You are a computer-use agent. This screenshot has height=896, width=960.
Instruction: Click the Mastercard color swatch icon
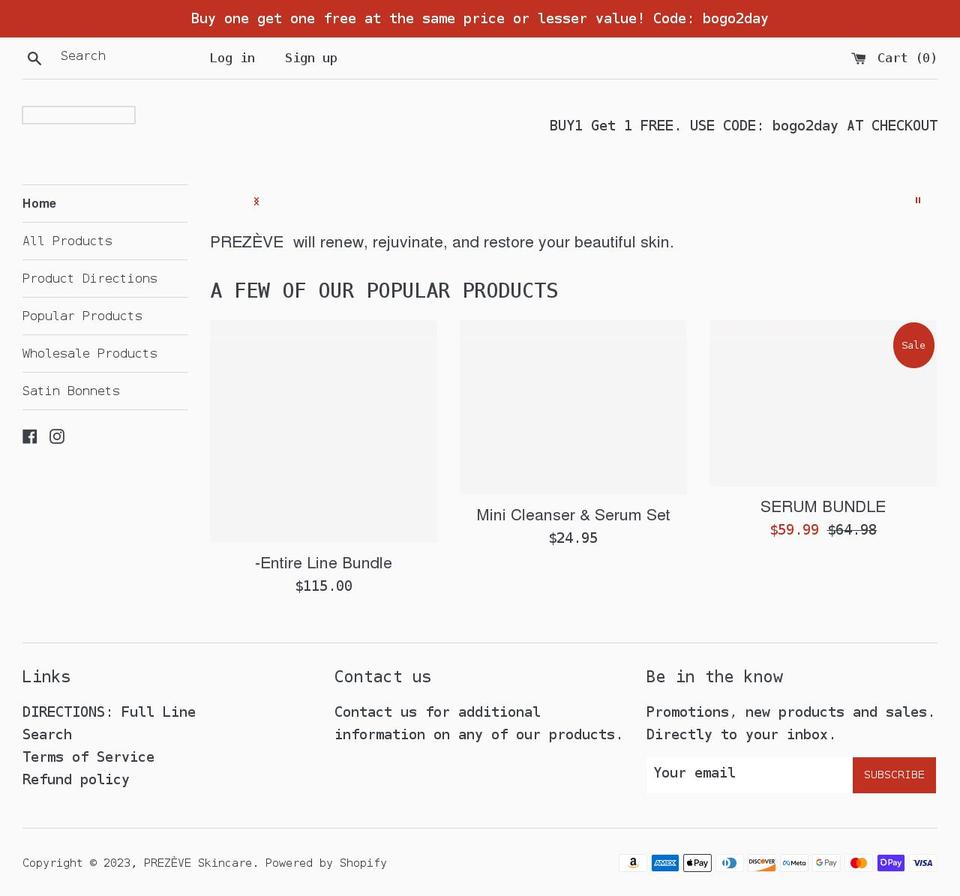tap(858, 863)
